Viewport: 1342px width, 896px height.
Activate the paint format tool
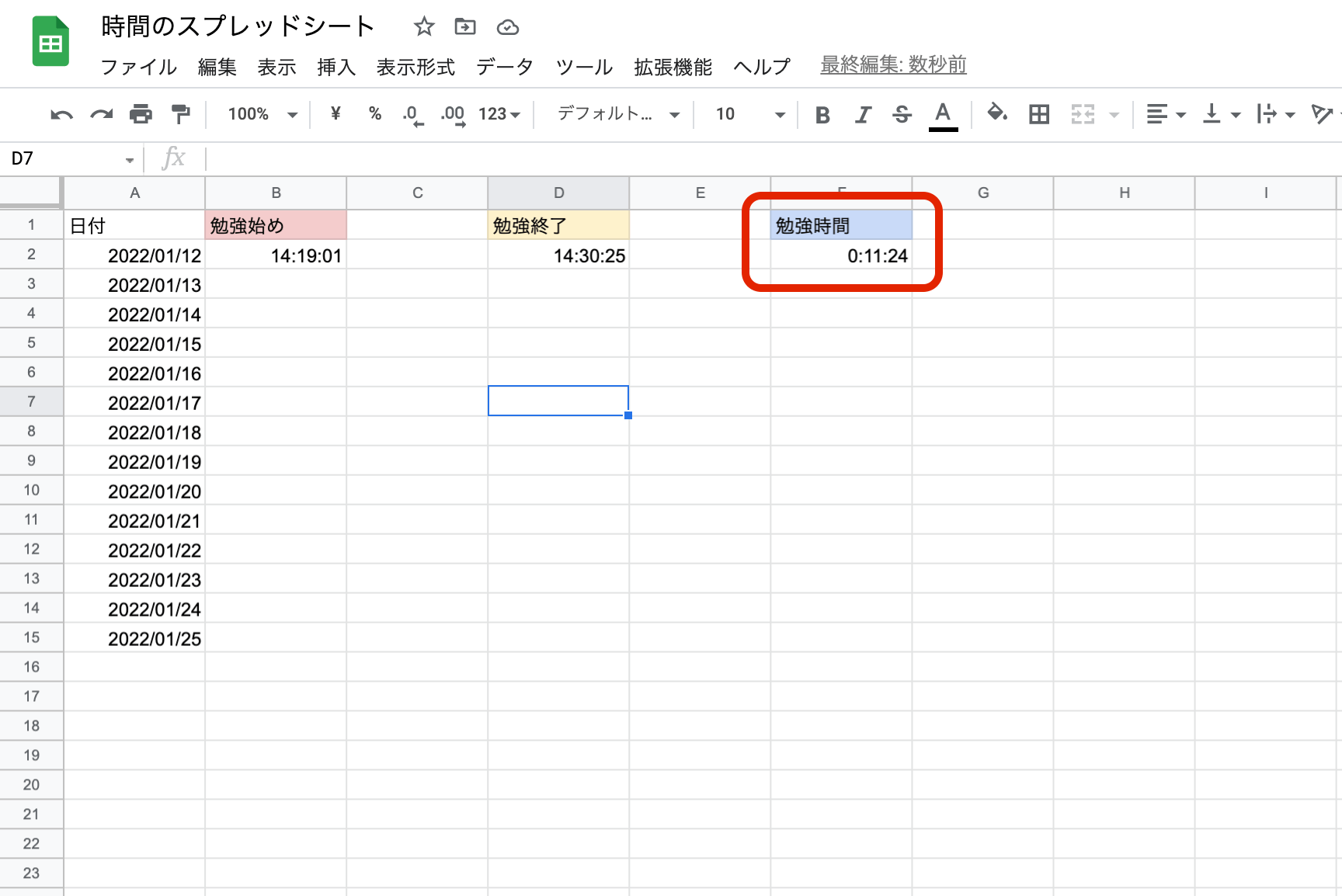click(x=180, y=115)
